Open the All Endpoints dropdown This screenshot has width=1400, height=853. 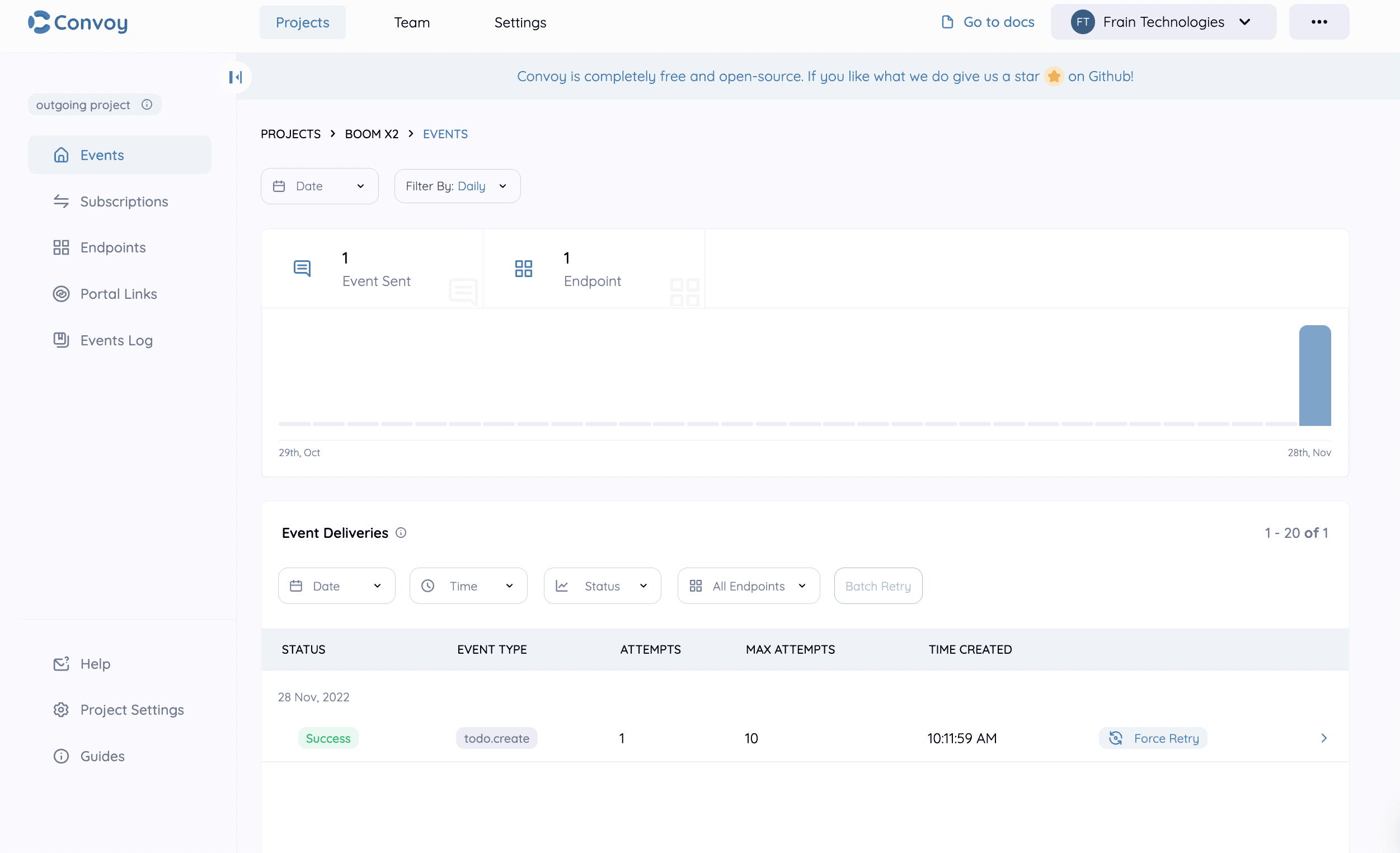(x=748, y=586)
